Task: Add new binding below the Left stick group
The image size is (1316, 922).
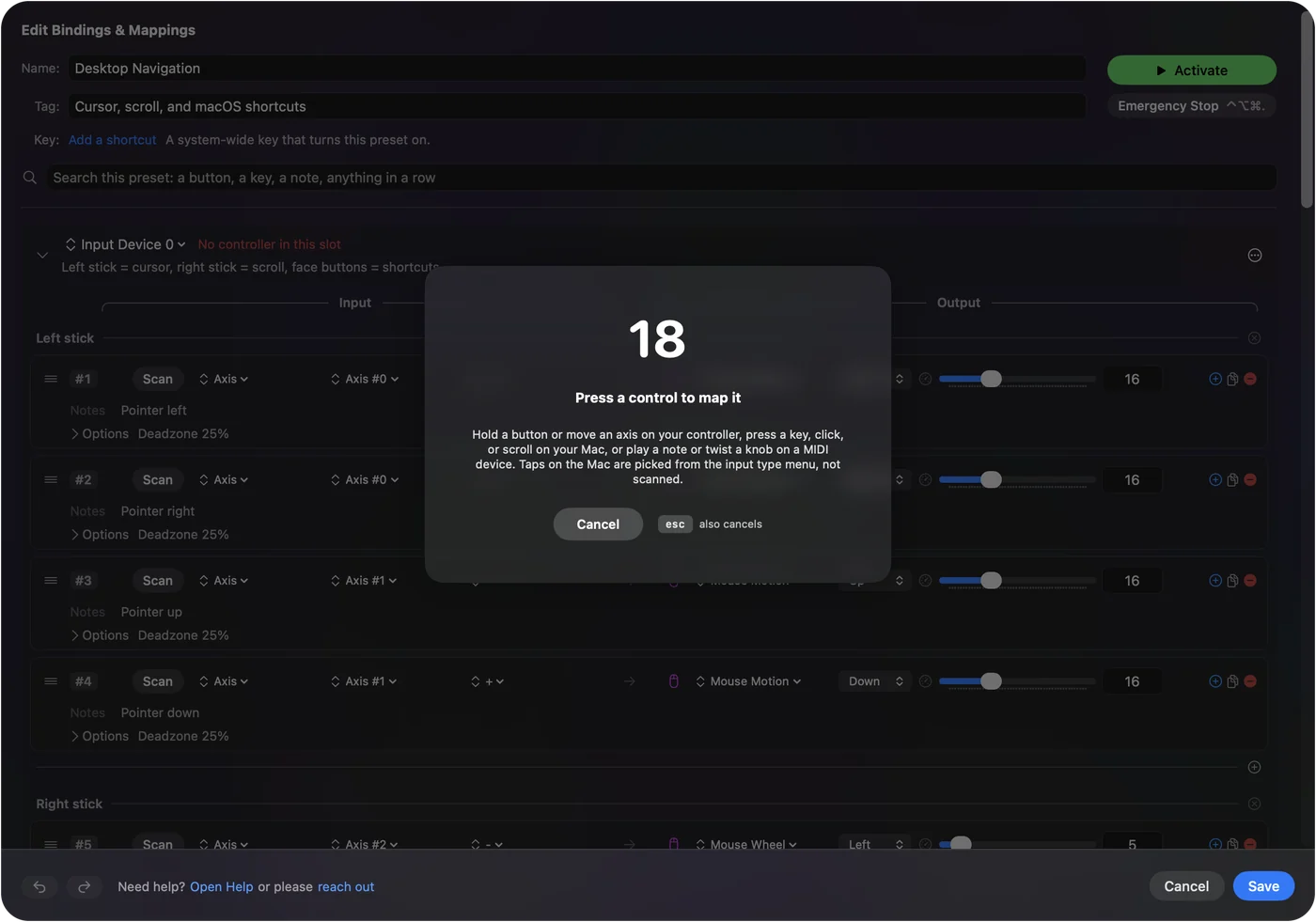Action: pos(1254,768)
